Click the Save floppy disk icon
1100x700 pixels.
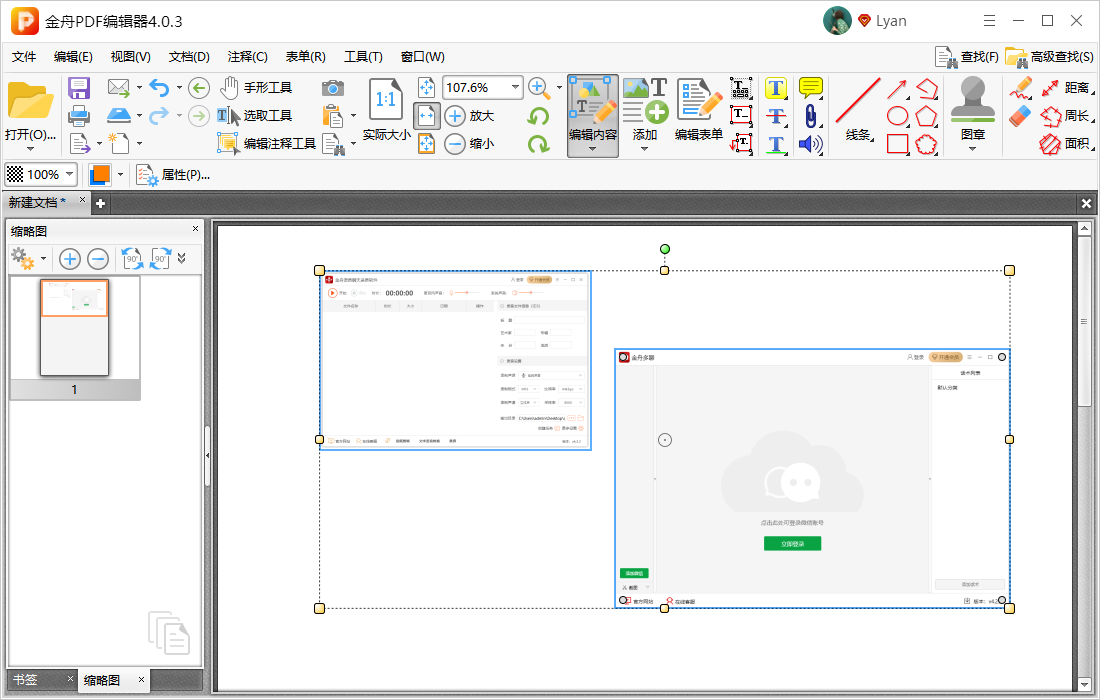click(x=79, y=88)
